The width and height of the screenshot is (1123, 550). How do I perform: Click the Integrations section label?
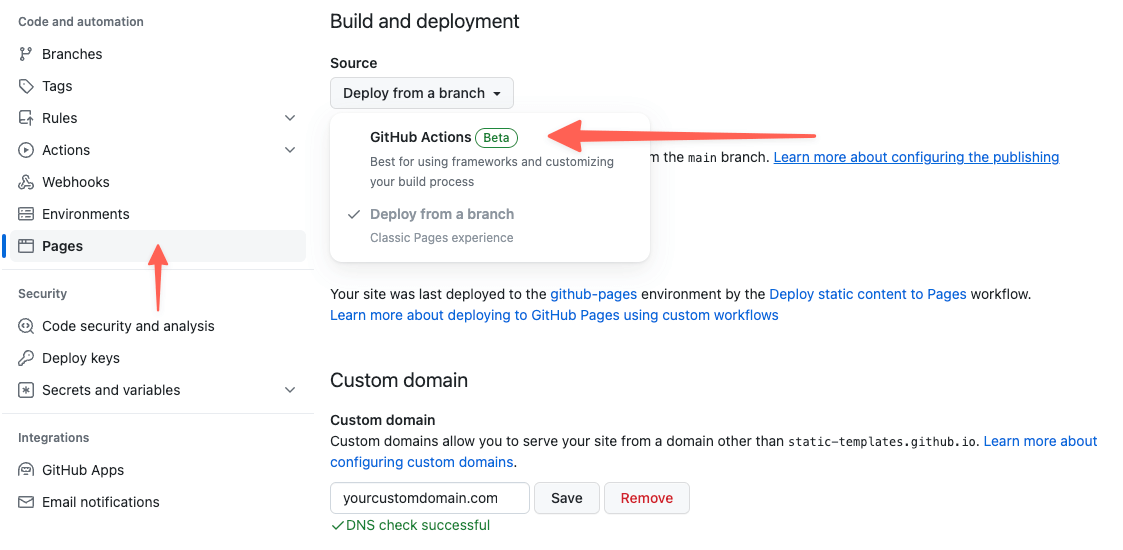click(x=54, y=438)
